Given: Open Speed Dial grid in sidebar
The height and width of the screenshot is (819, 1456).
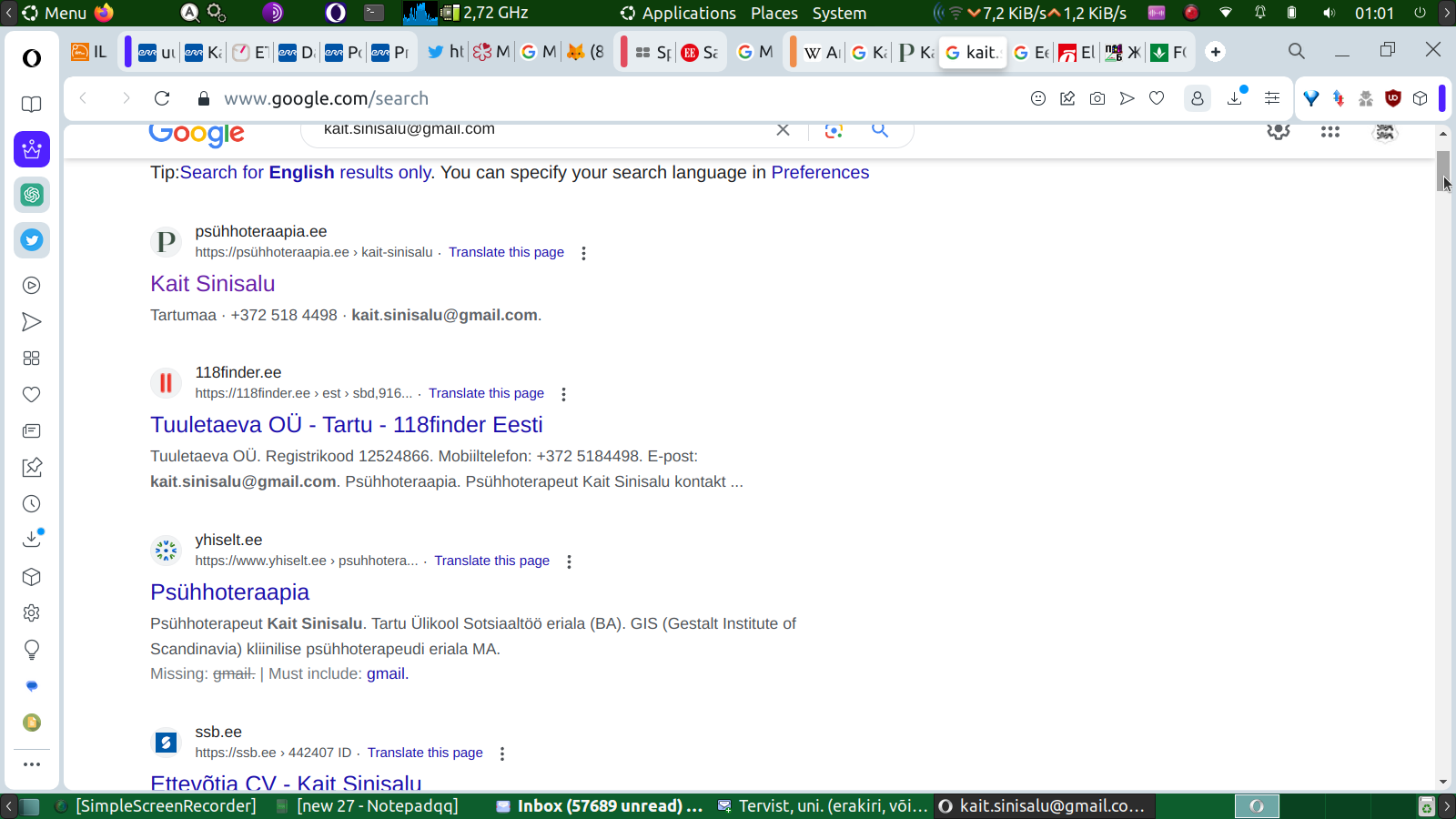Looking at the screenshot, I should pos(32,359).
